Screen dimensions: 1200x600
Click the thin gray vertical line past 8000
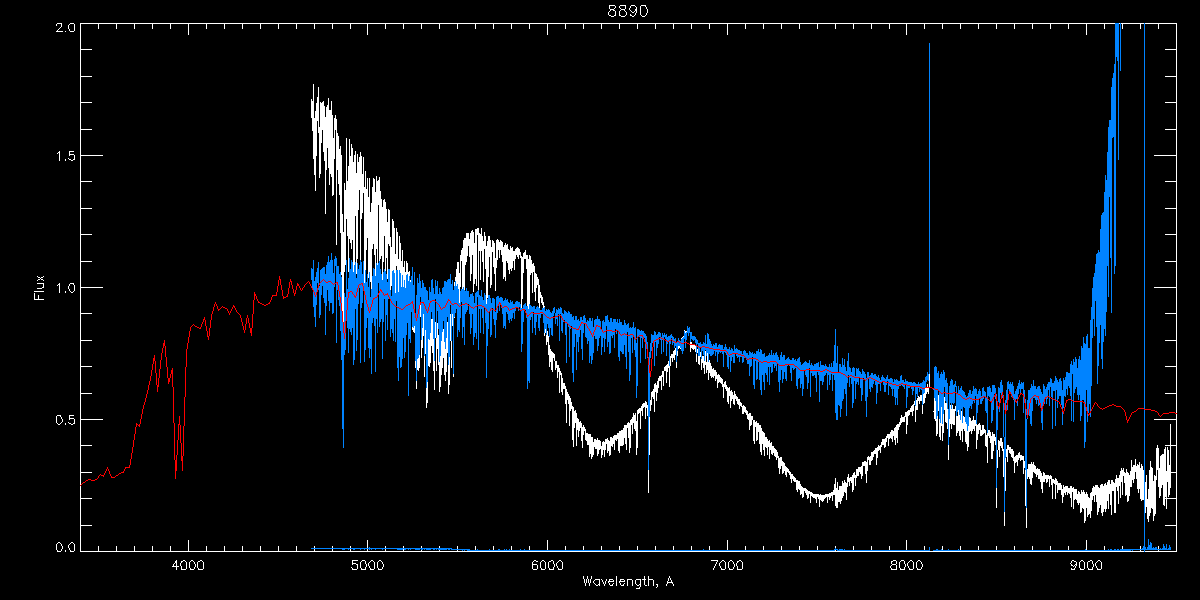[929, 200]
